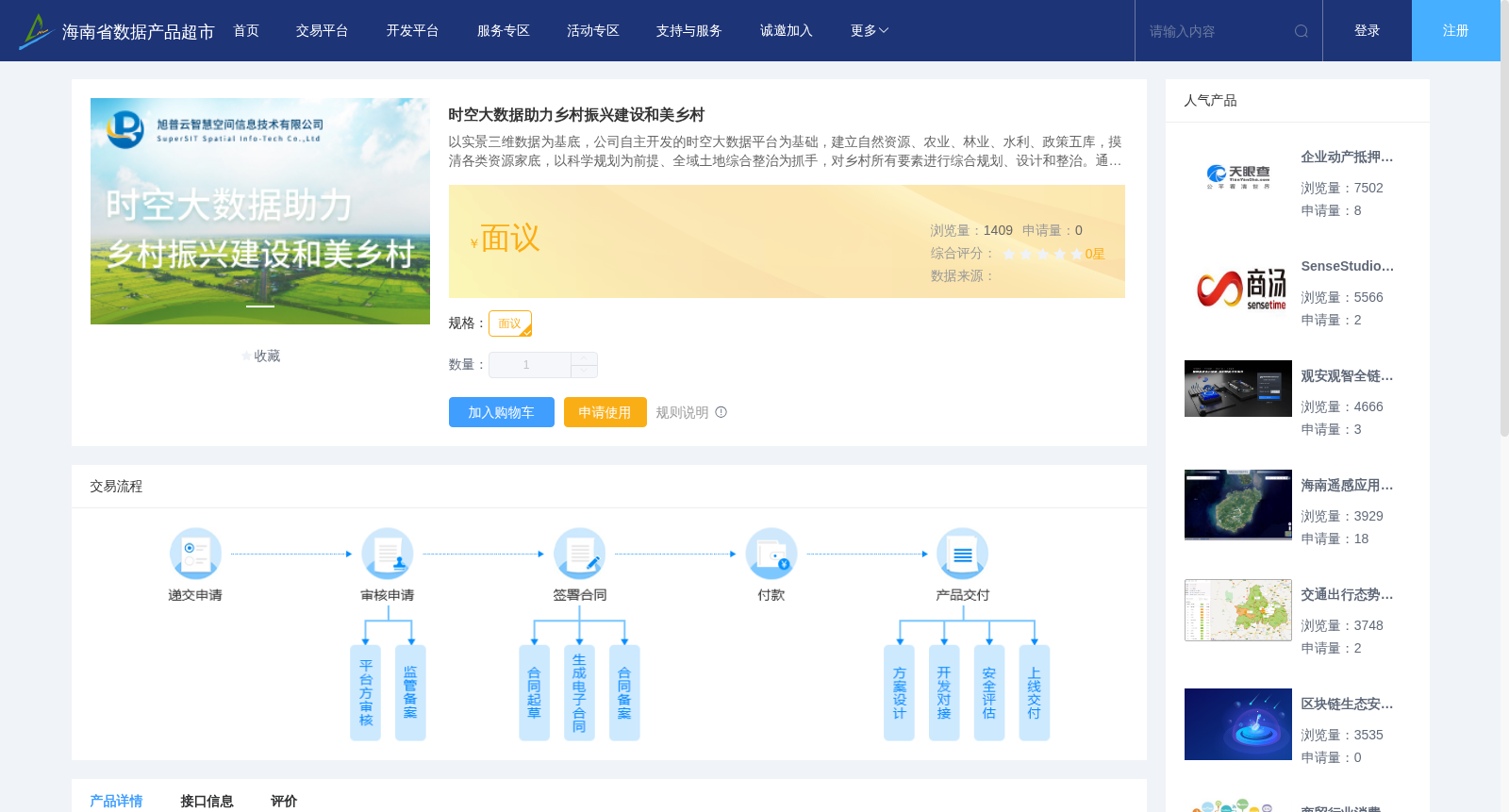
Task: Click the search magnifier icon
Action: click(x=1302, y=31)
